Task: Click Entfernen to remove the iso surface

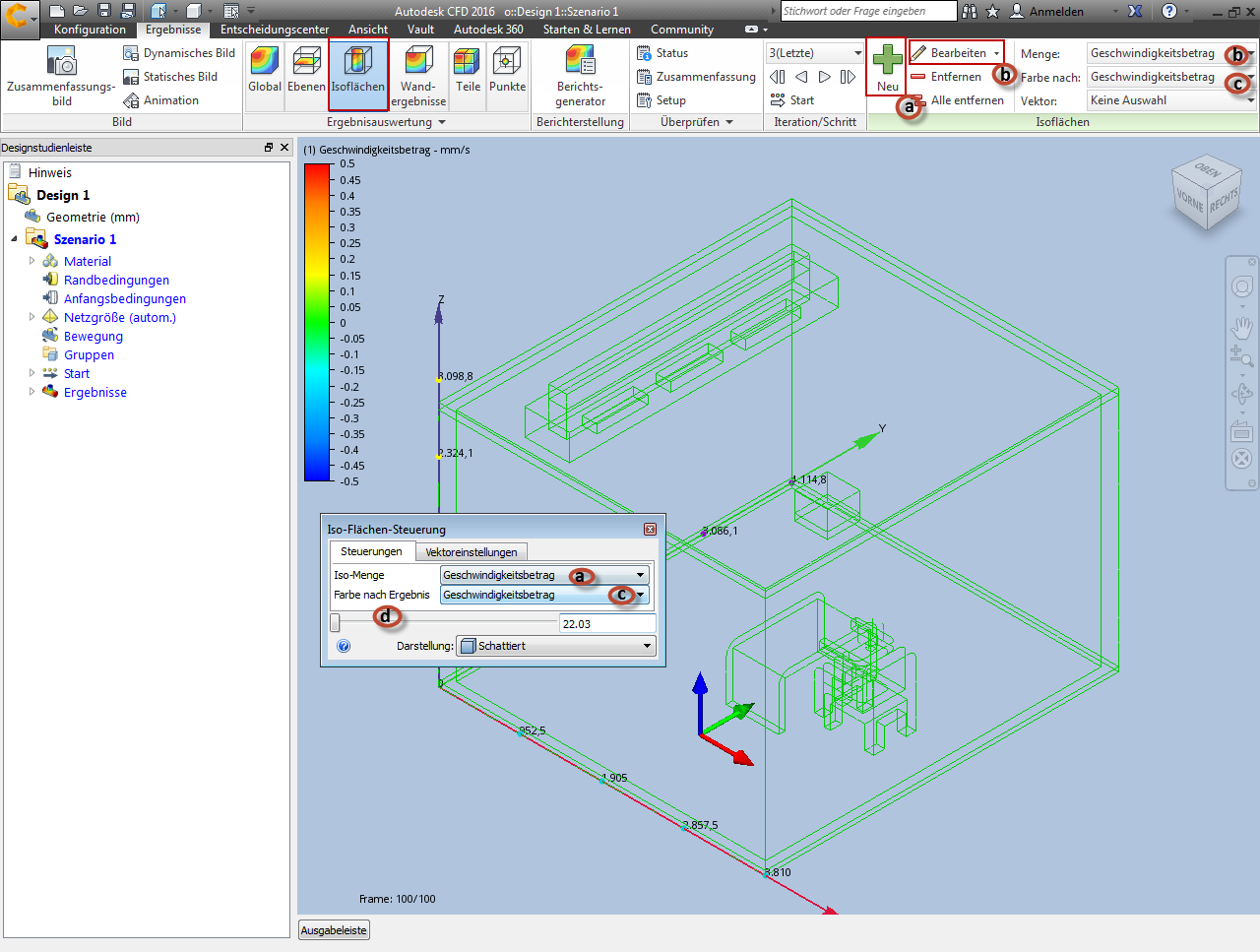Action: 947,77
